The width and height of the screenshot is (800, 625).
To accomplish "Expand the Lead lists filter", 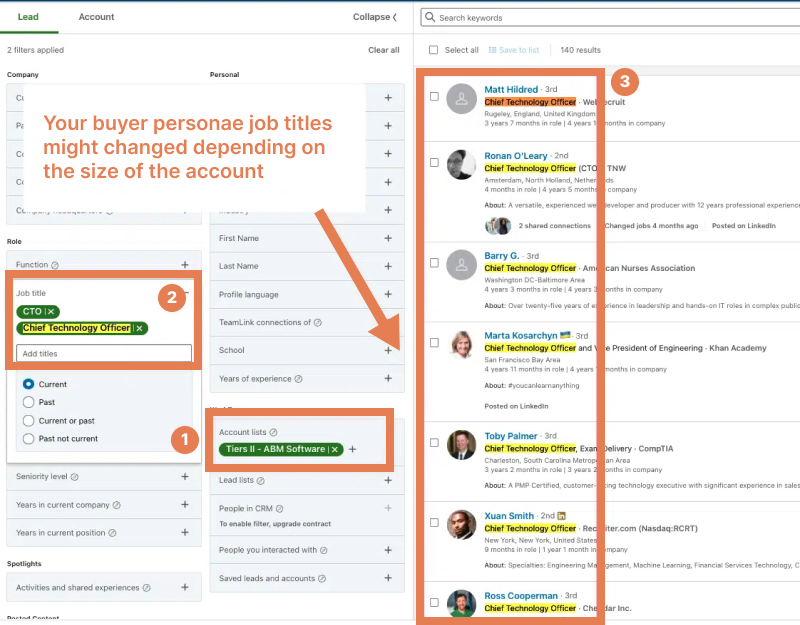I will coord(388,480).
